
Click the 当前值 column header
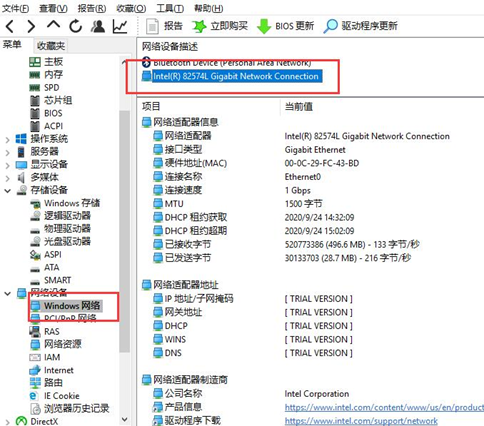[299, 107]
